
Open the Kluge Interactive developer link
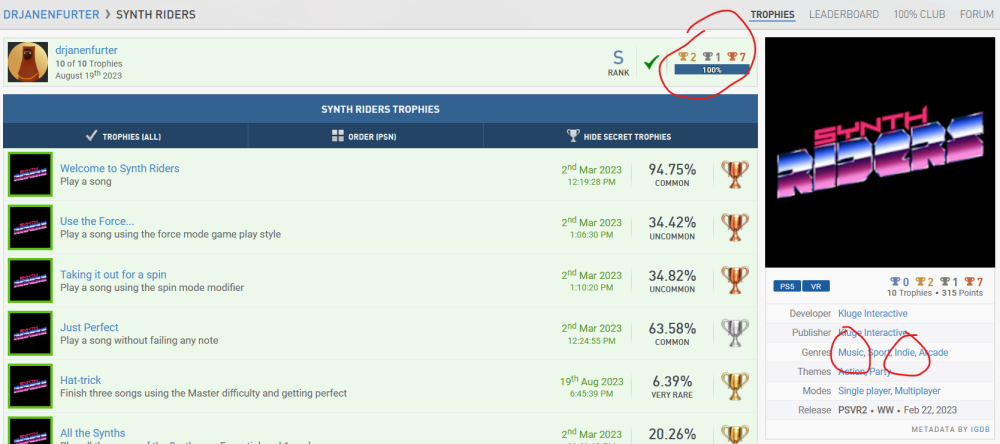[x=872, y=313]
